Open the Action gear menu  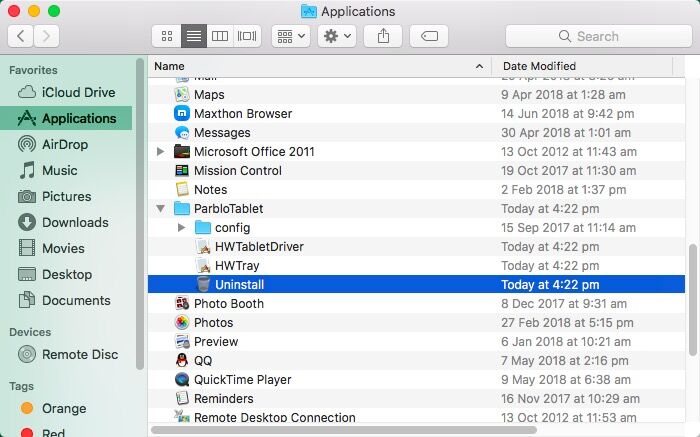pos(337,36)
